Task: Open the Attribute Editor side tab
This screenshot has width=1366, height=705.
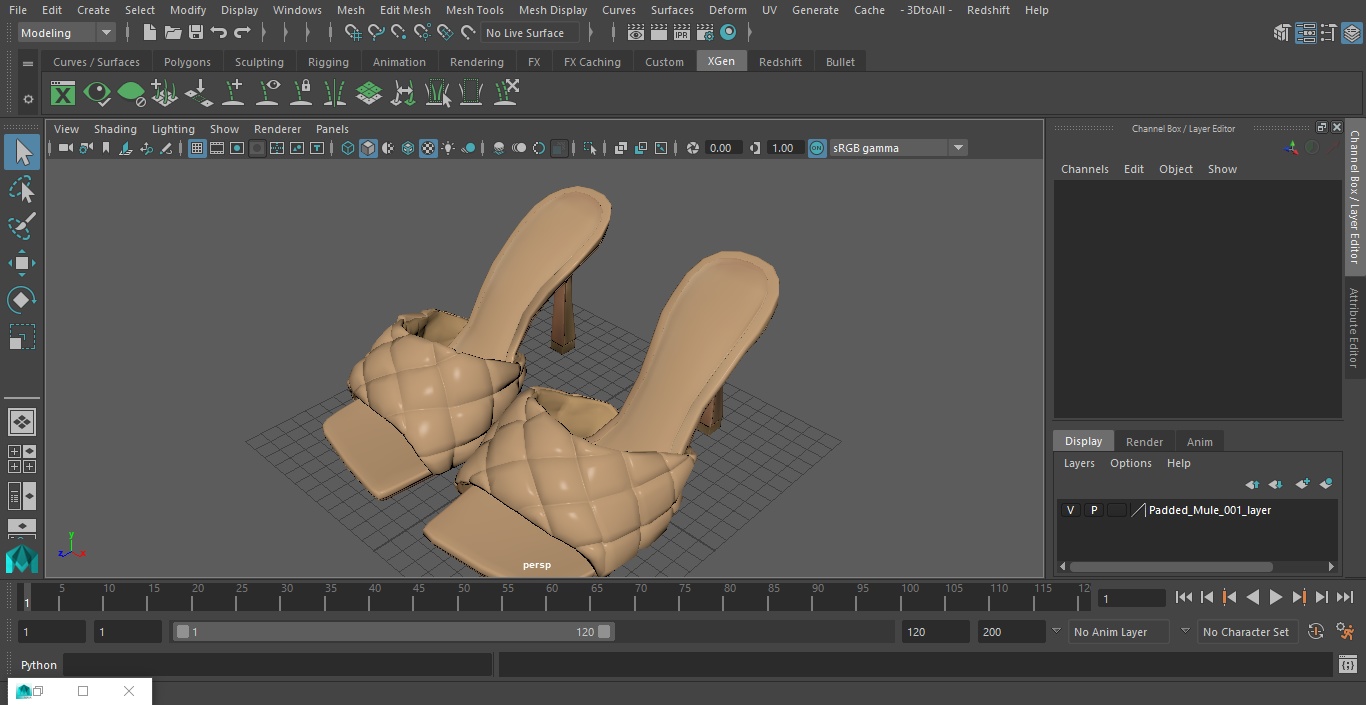Action: (1354, 328)
